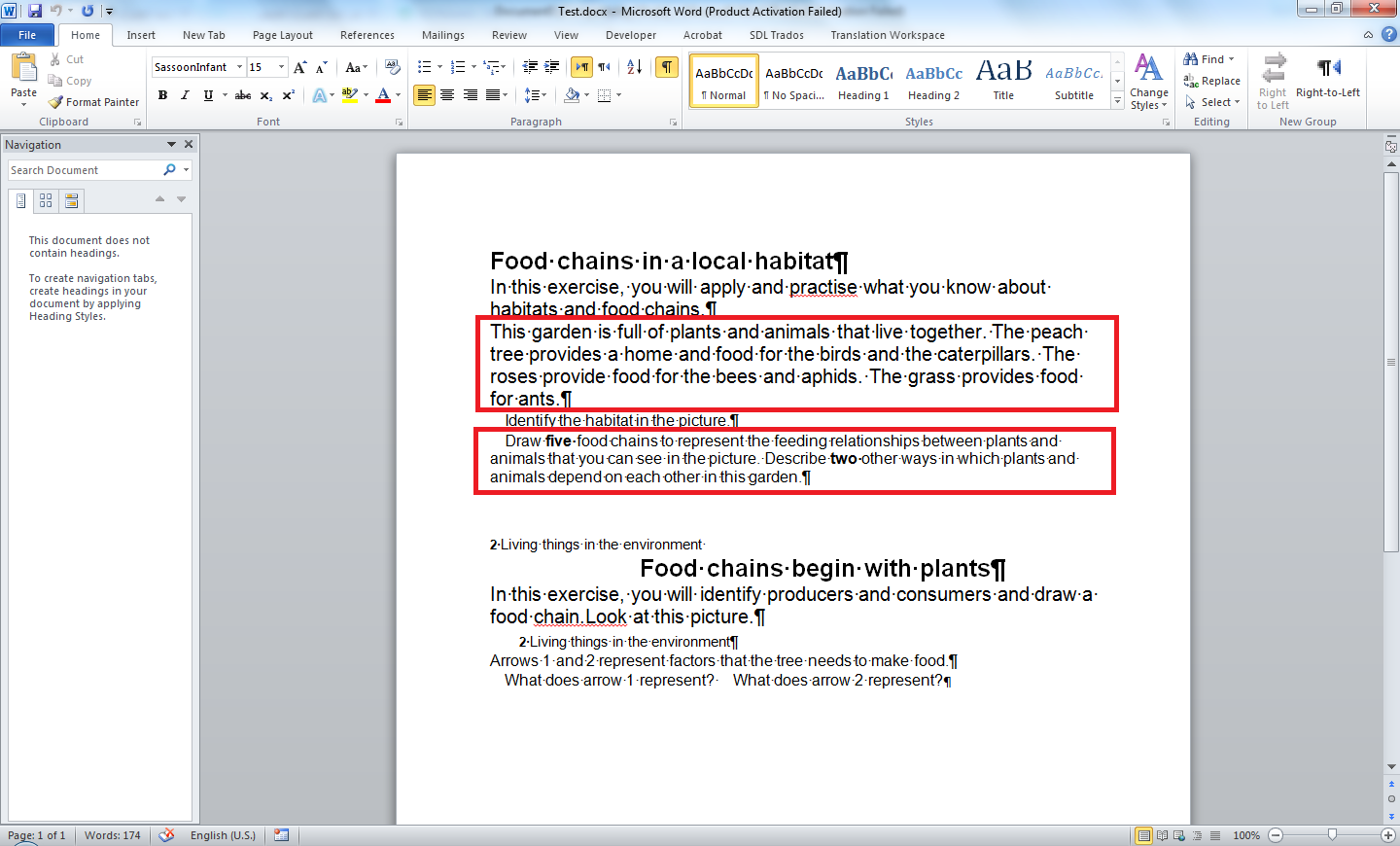This screenshot has width=1400, height=846.
Task: Click the English (U.S.) language indicator
Action: [223, 835]
